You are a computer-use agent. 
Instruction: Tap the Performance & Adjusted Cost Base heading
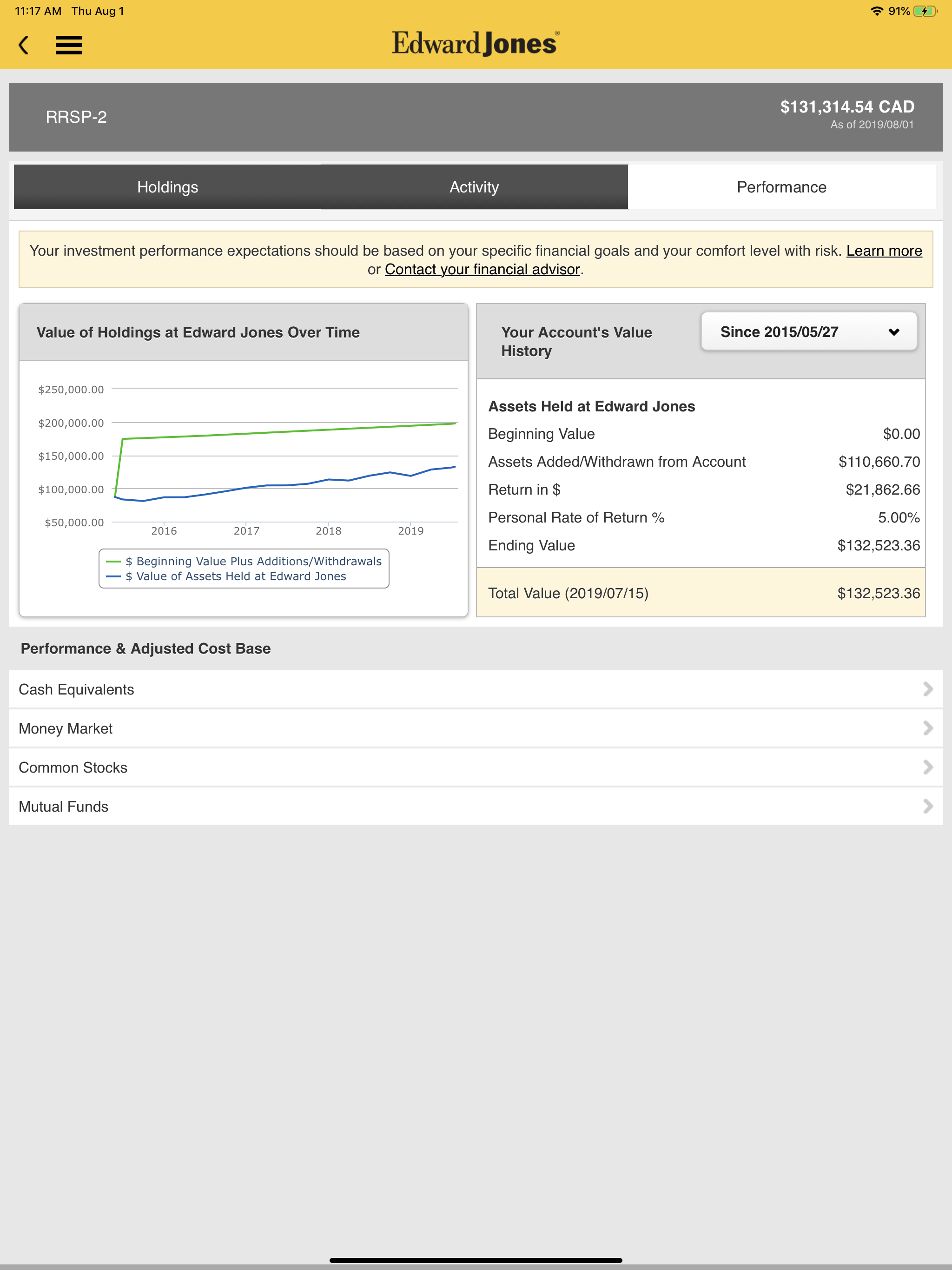click(x=146, y=648)
